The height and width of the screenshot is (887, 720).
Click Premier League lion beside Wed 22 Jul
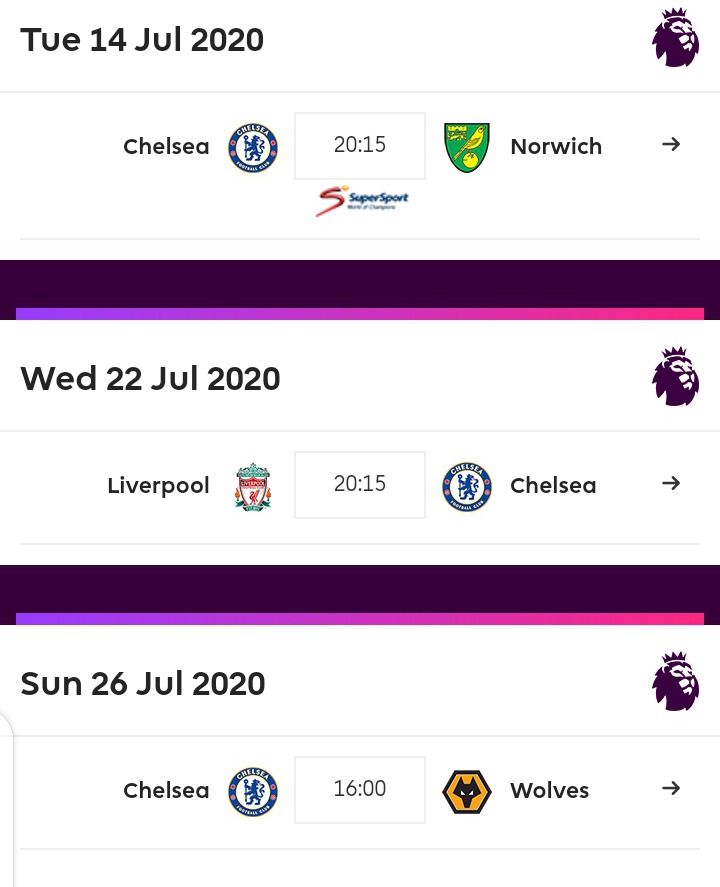675,378
